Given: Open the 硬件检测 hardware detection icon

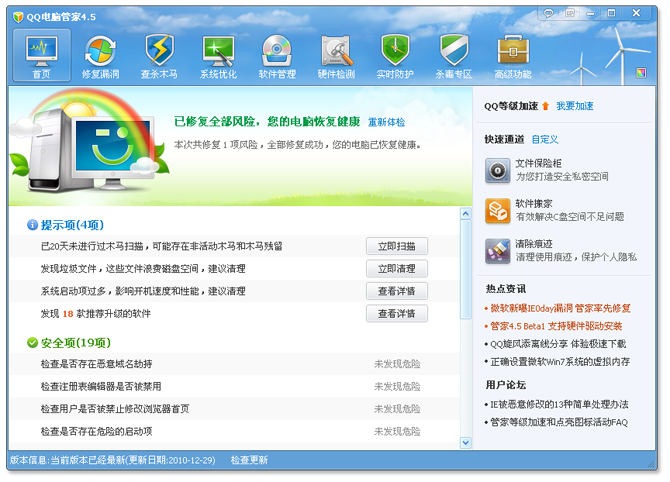Looking at the screenshot, I should point(336,56).
